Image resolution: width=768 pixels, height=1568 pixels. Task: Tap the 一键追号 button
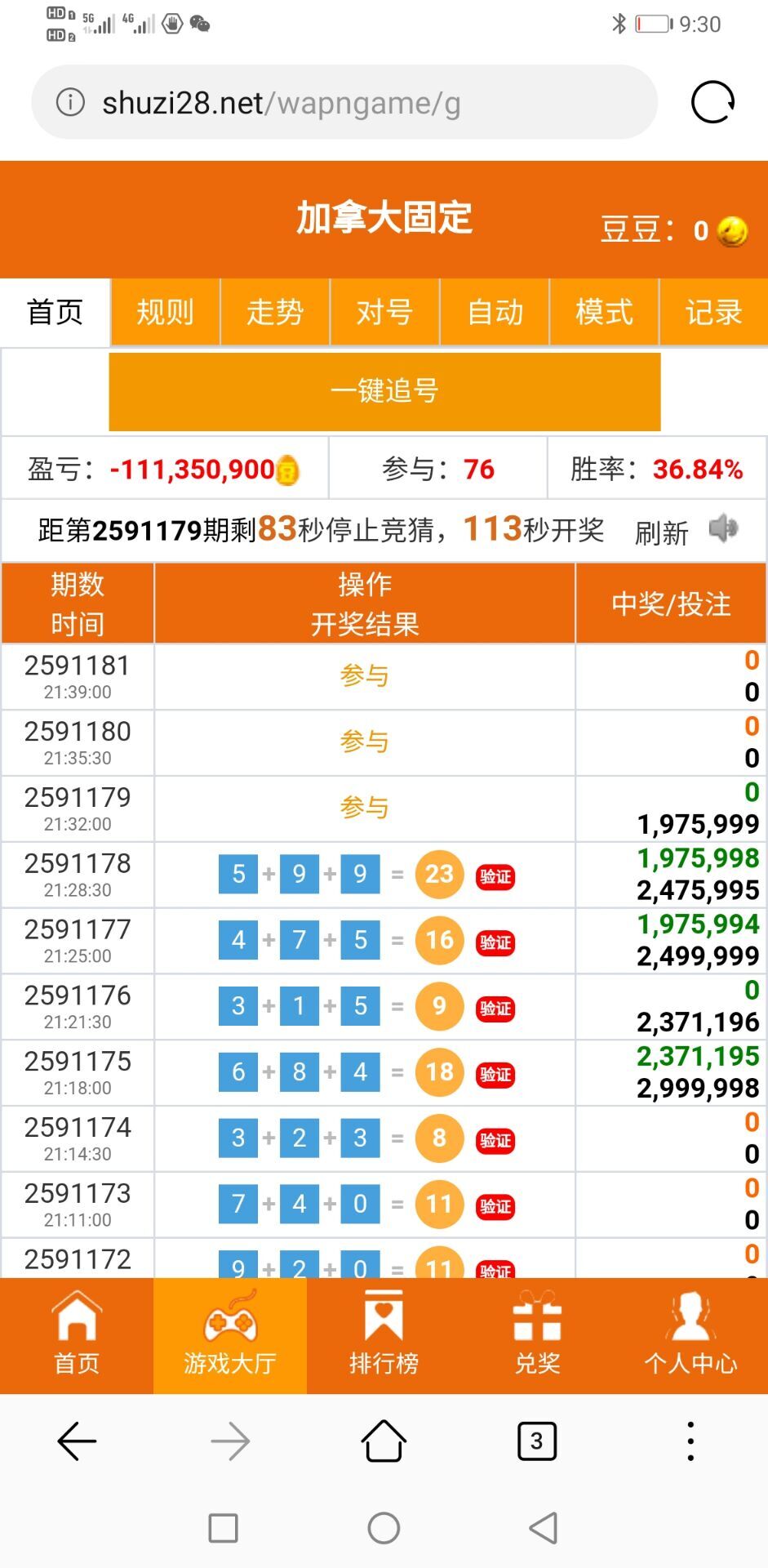click(384, 391)
